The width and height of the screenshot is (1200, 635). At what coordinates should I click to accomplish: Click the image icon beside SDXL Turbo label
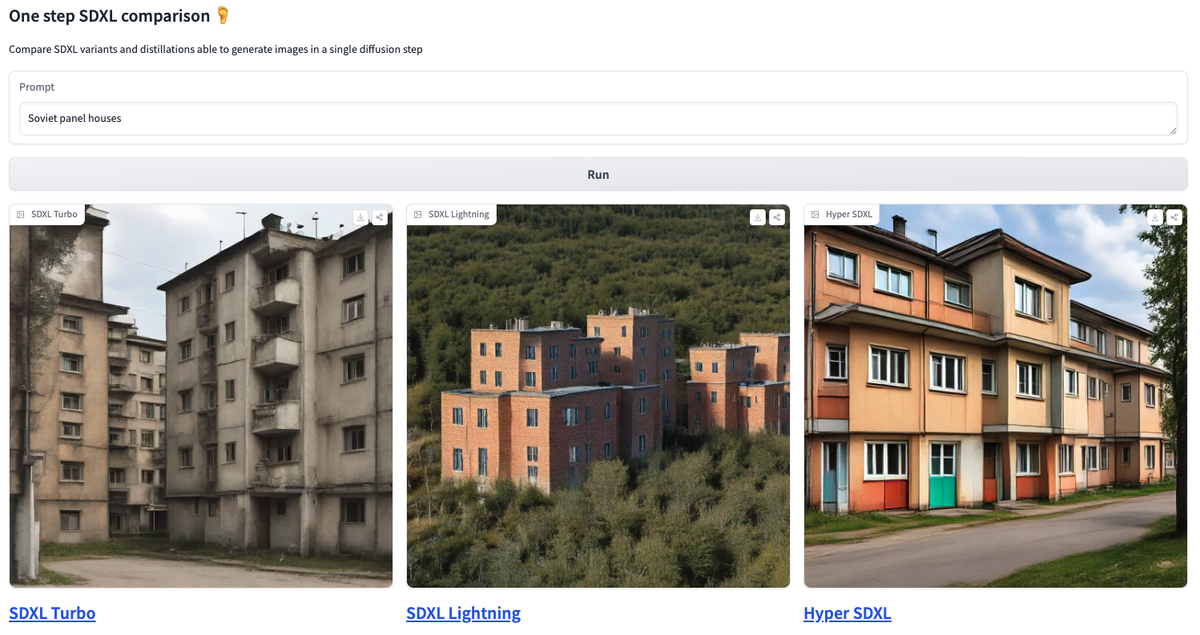tap(20, 214)
